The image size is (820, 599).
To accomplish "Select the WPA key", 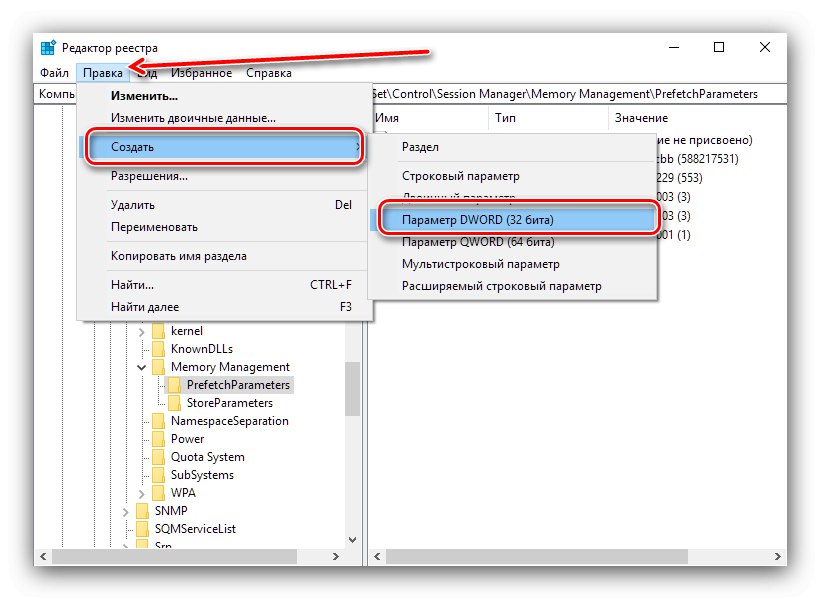I will click(x=183, y=493).
